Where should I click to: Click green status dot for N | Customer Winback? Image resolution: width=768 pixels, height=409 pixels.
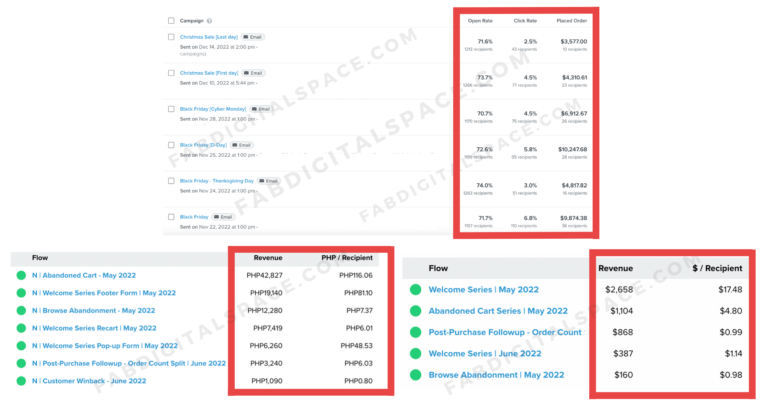21,383
